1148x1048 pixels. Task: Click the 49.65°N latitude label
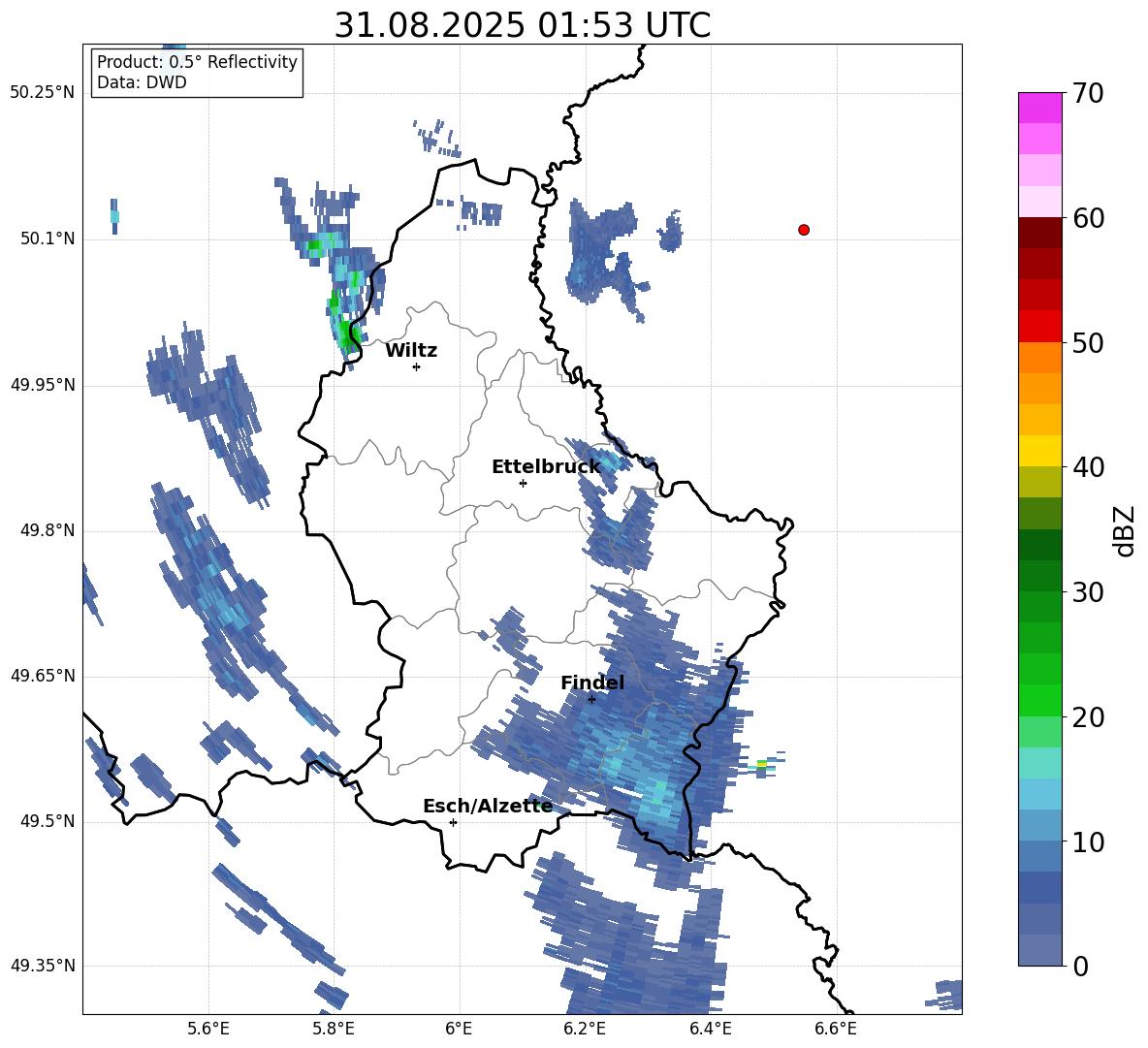[x=42, y=676]
